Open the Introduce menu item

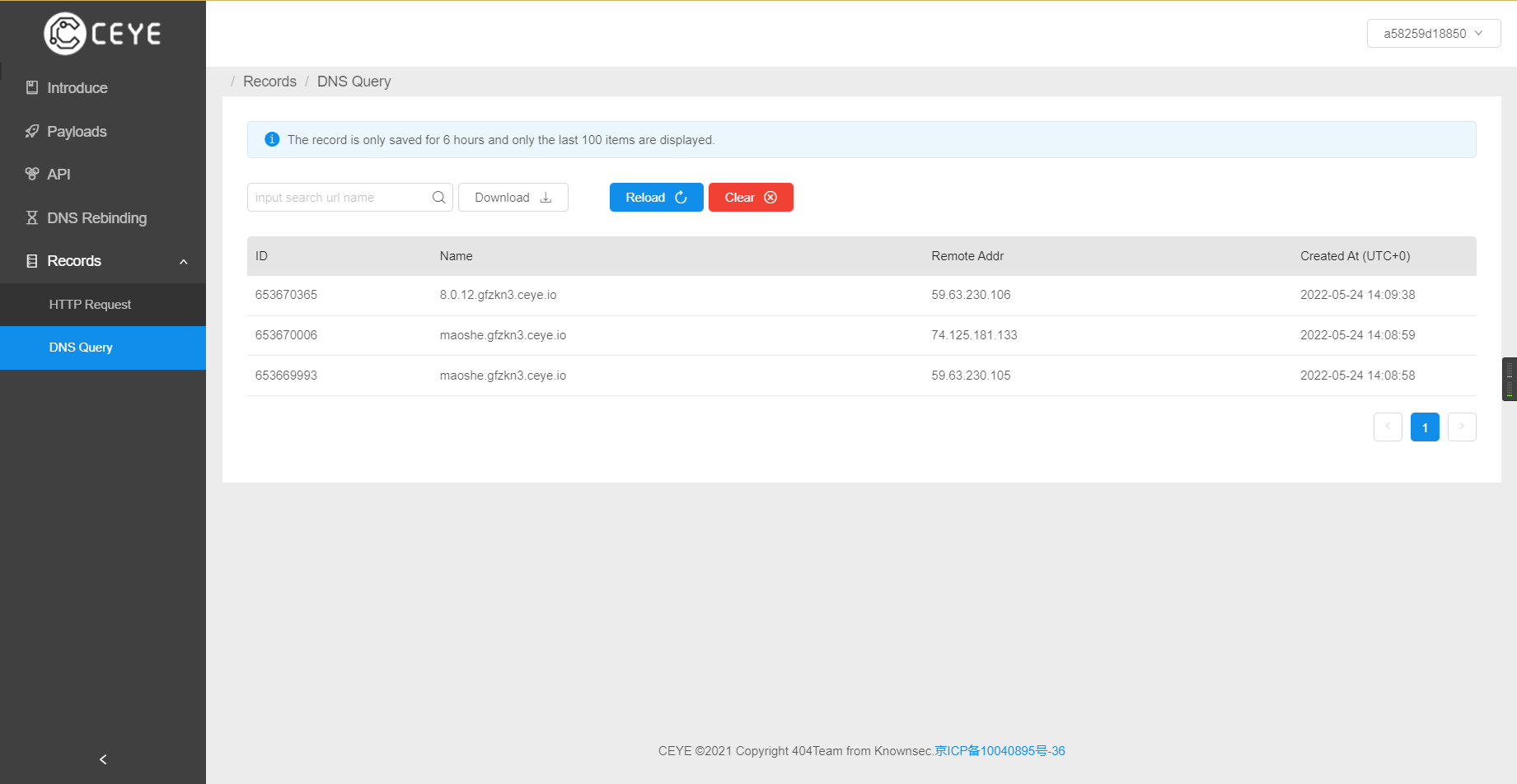[103, 87]
